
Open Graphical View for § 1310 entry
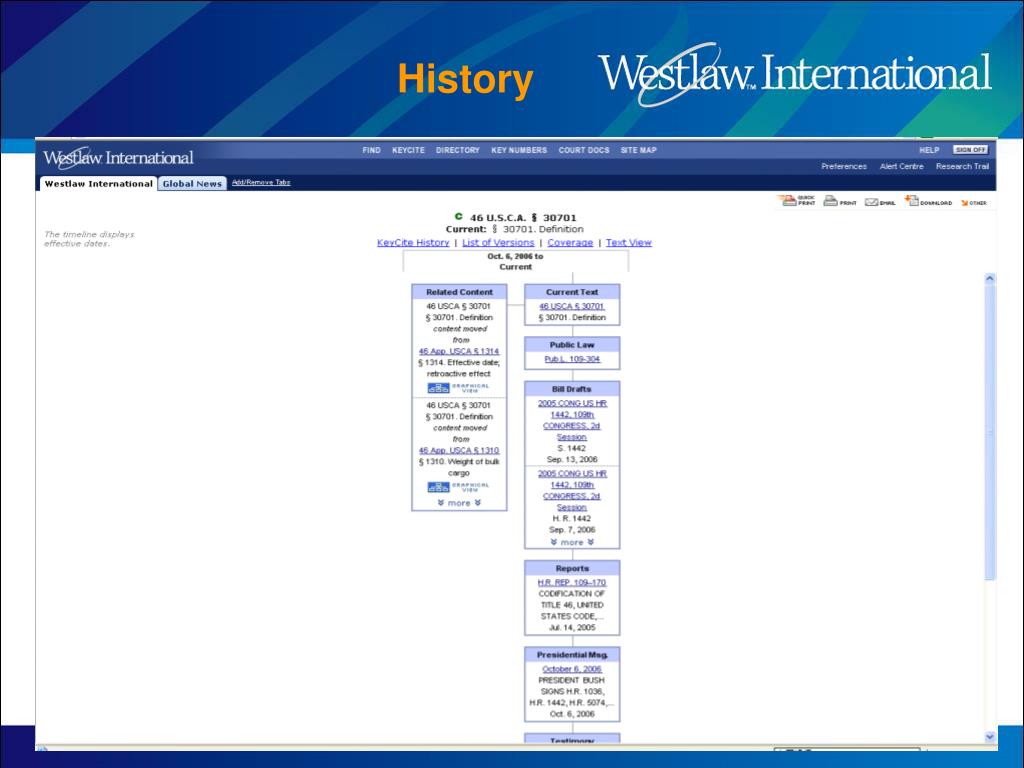point(458,487)
